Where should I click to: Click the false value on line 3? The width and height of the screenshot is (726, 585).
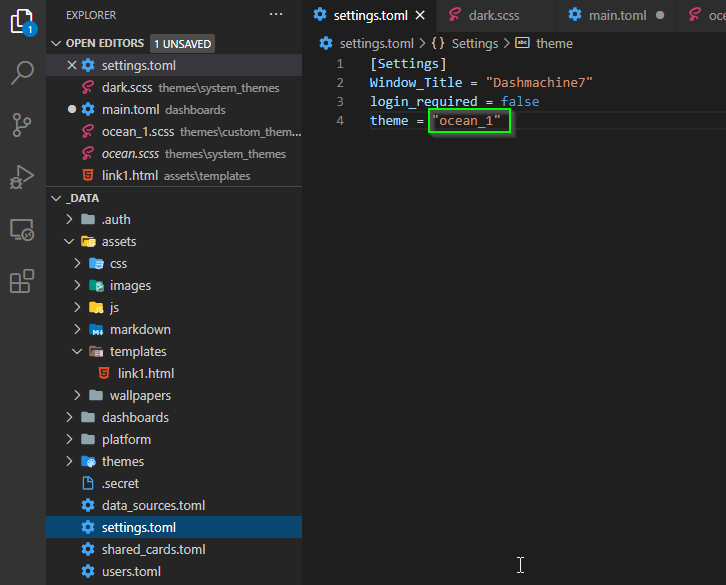pyautogui.click(x=519, y=101)
